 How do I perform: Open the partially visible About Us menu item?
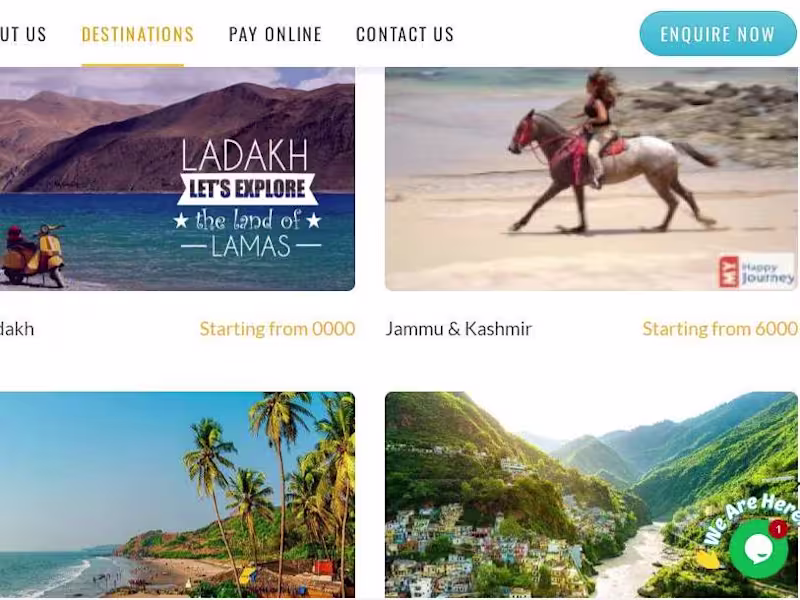click(23, 34)
